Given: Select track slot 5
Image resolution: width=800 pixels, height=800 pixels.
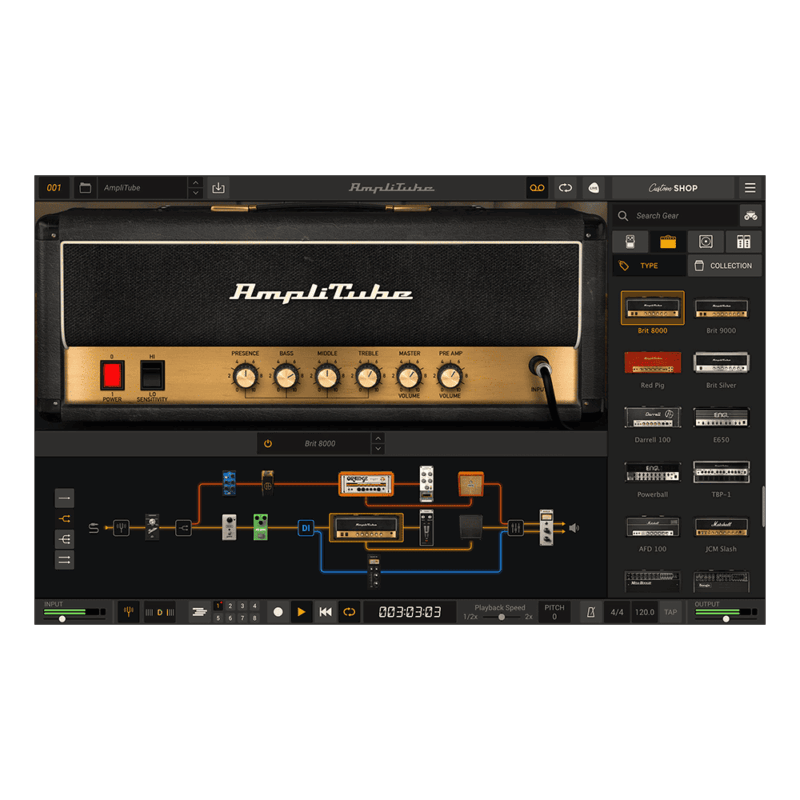Looking at the screenshot, I should (218, 618).
